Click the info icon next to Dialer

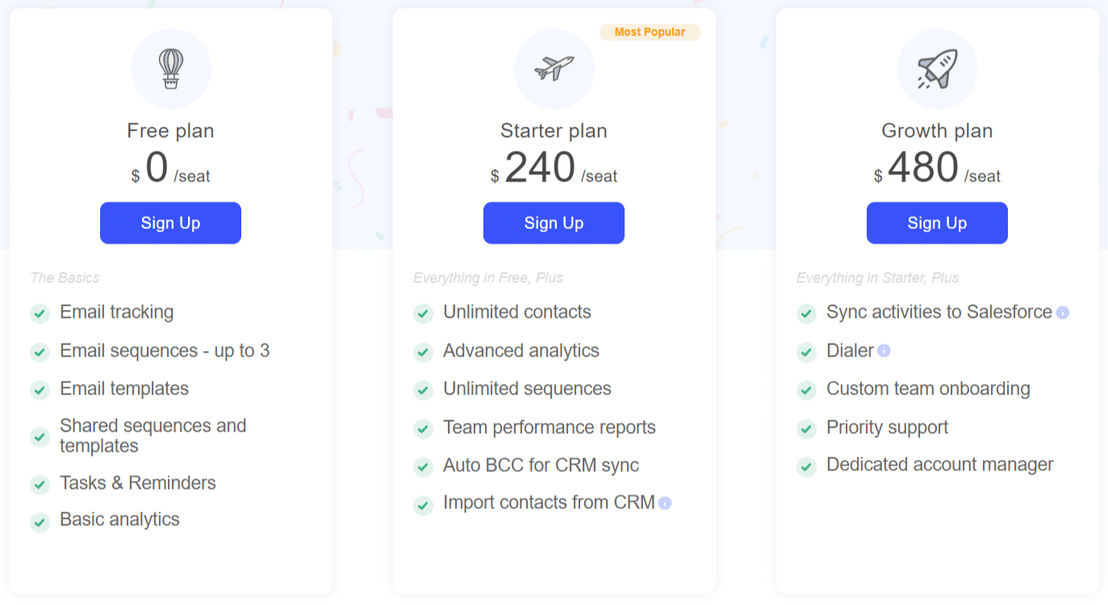pyautogui.click(x=883, y=351)
